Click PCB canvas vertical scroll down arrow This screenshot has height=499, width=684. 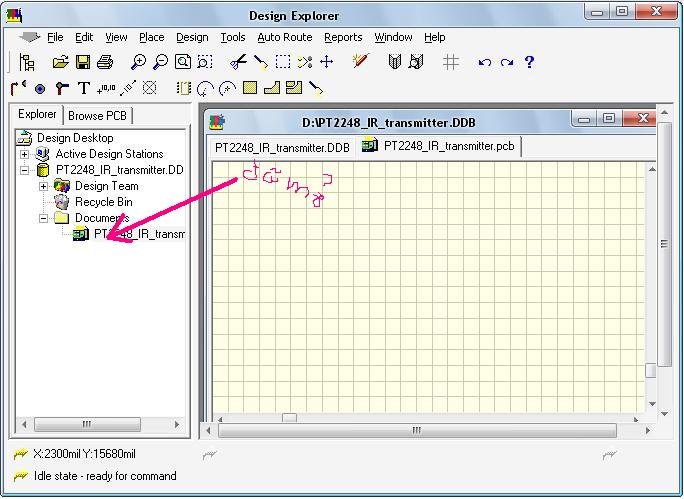[x=652, y=403]
